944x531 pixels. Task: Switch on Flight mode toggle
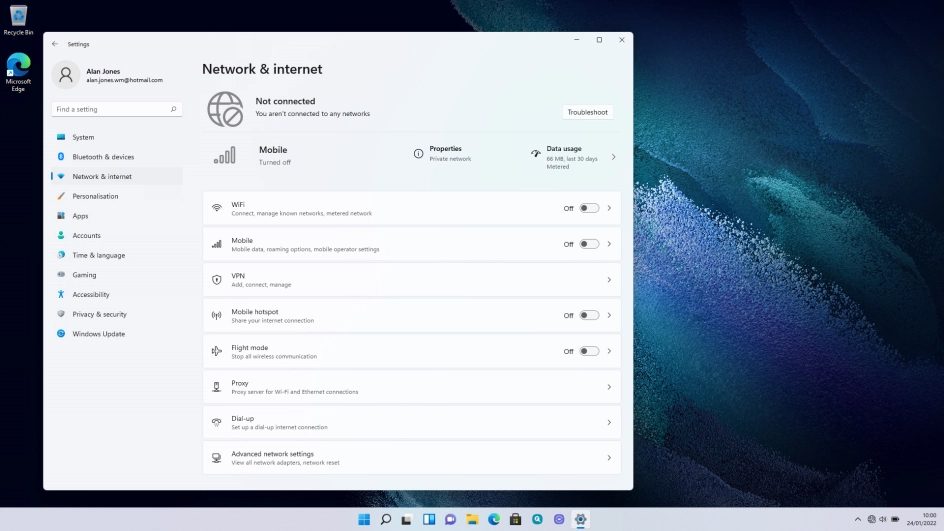[x=589, y=351]
